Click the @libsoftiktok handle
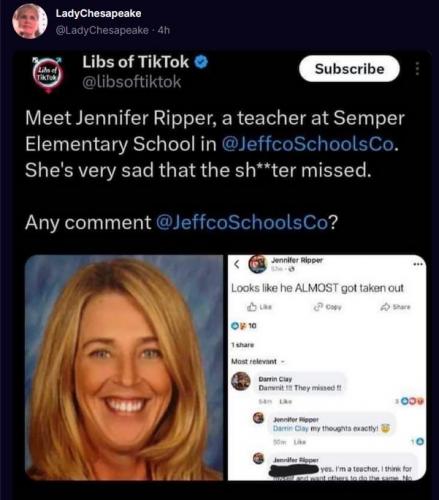The height and width of the screenshot is (500, 439). point(132,82)
